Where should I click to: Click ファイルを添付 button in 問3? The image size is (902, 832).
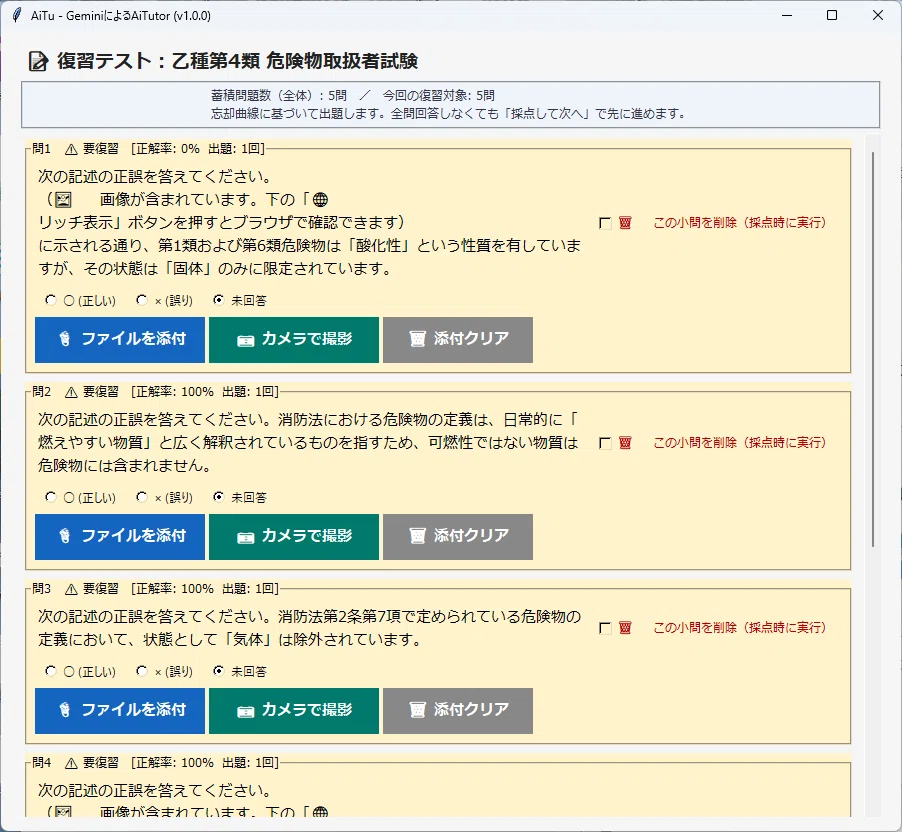click(x=120, y=711)
